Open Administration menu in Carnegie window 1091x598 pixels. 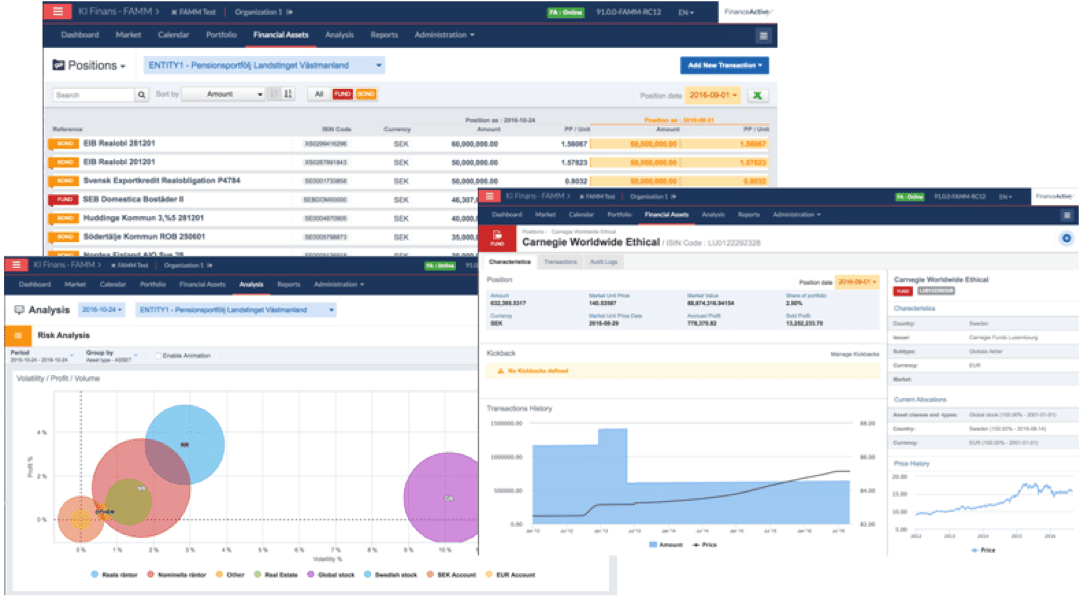point(797,215)
